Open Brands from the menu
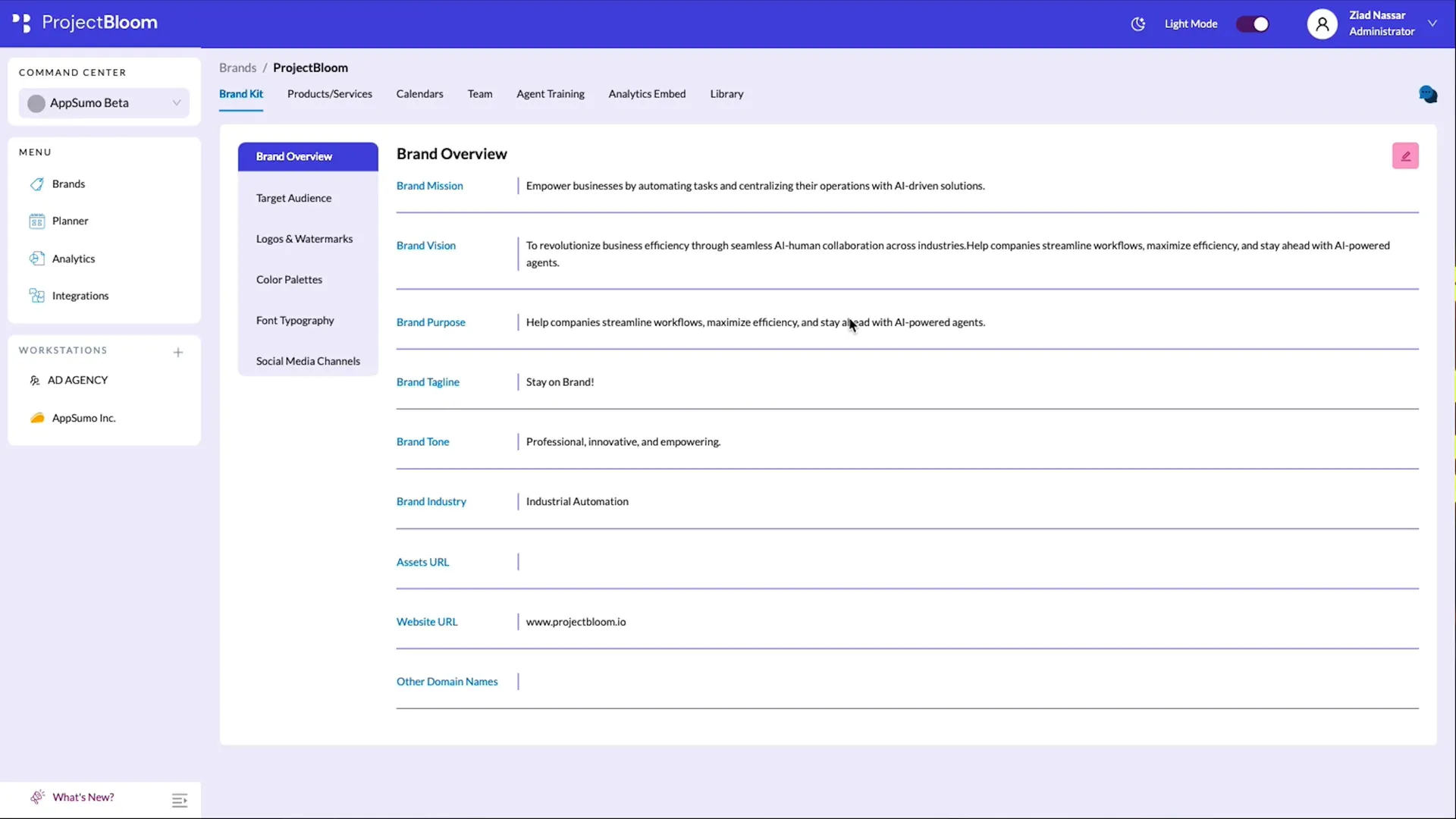 (68, 184)
